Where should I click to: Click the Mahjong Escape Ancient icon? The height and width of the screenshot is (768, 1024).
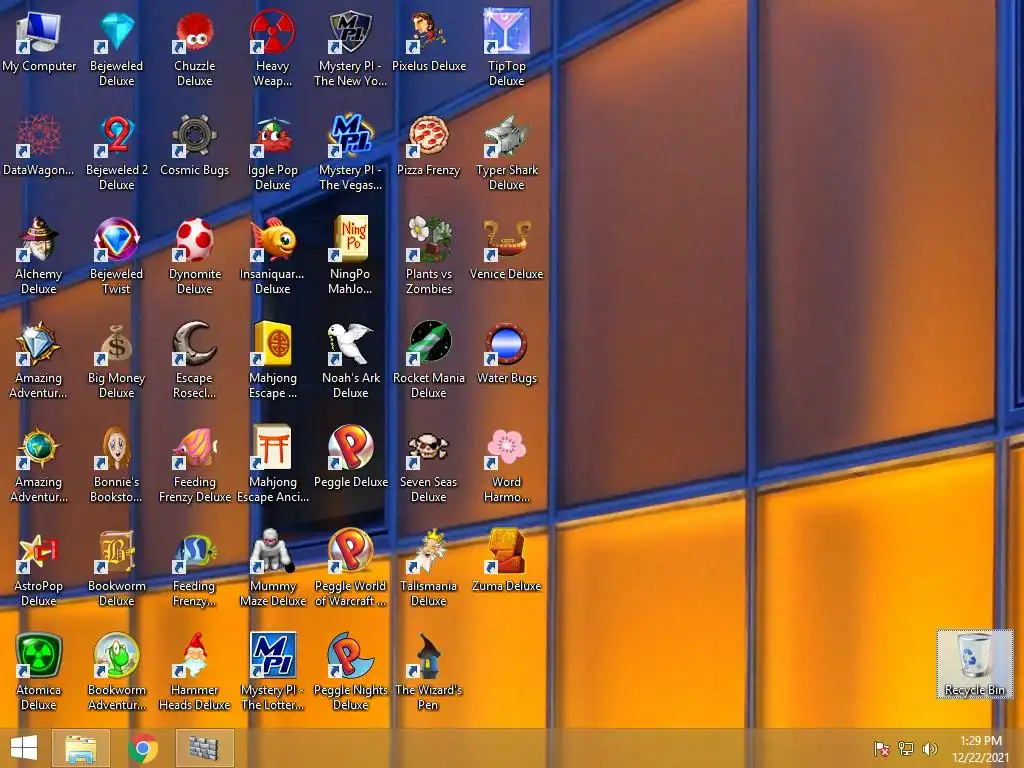point(272,464)
